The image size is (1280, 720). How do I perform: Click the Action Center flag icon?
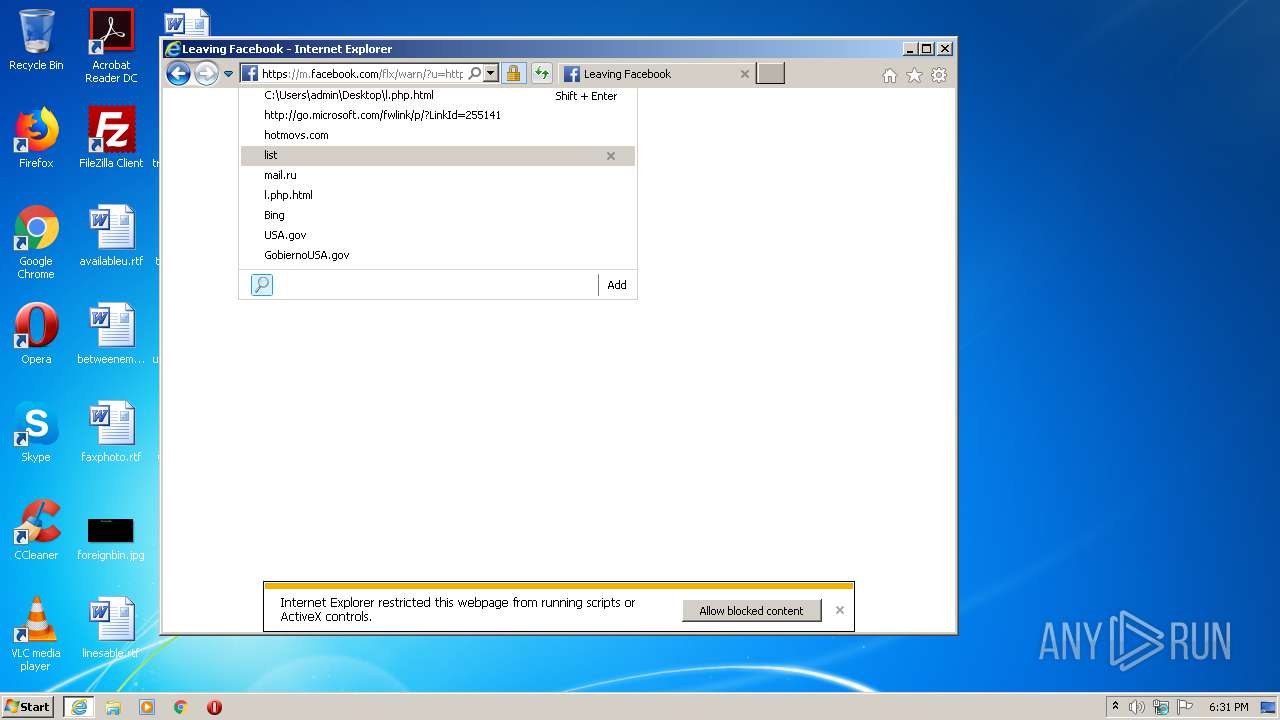1185,707
